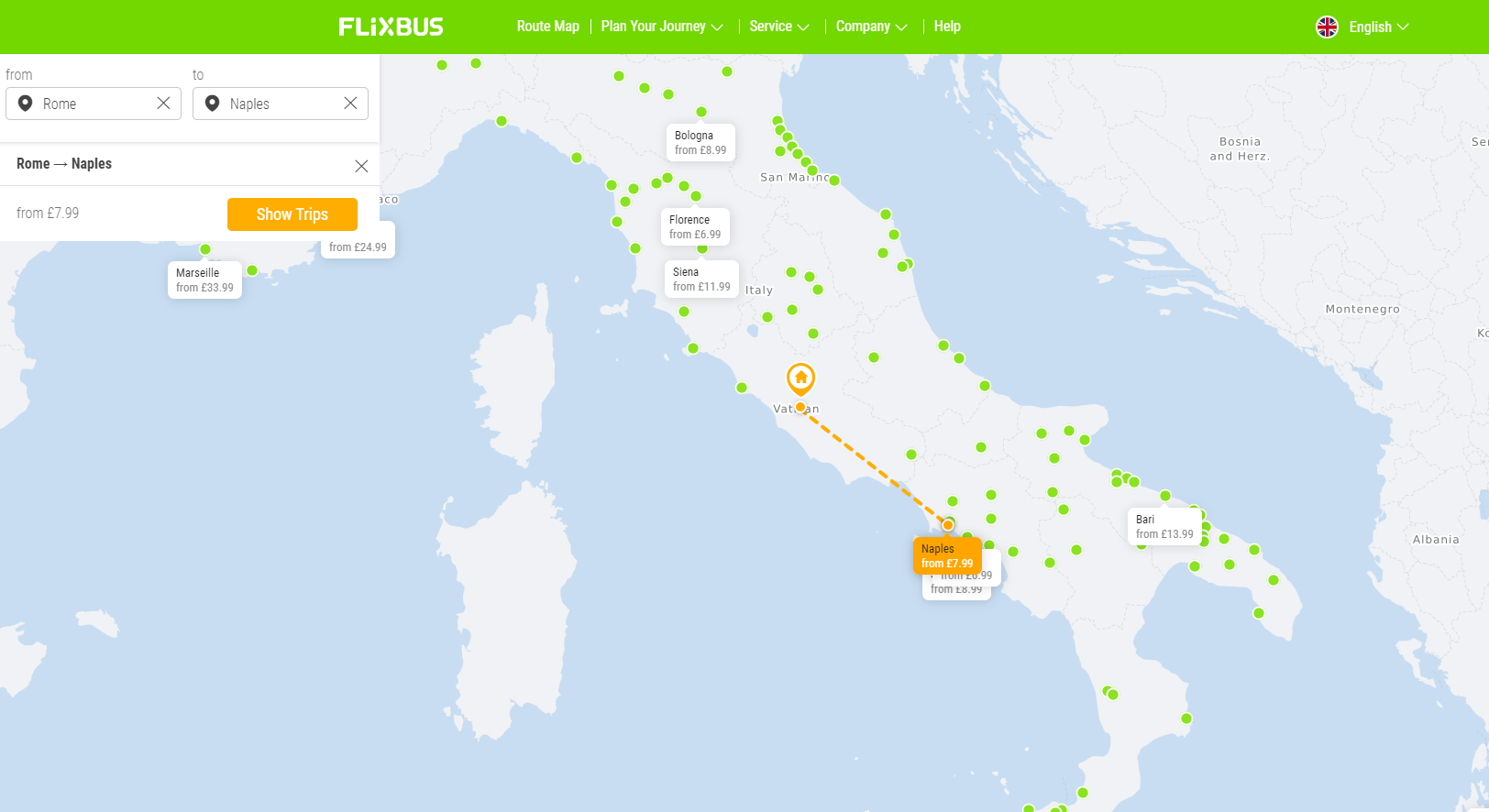Click the UK flag language icon

coord(1327,27)
